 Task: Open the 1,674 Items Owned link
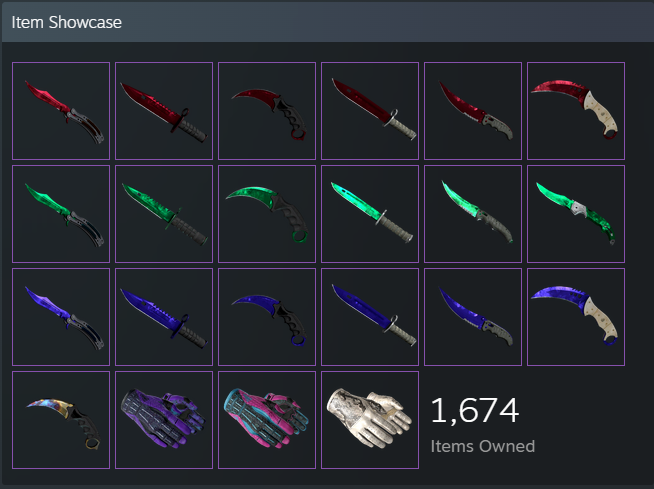click(483, 424)
